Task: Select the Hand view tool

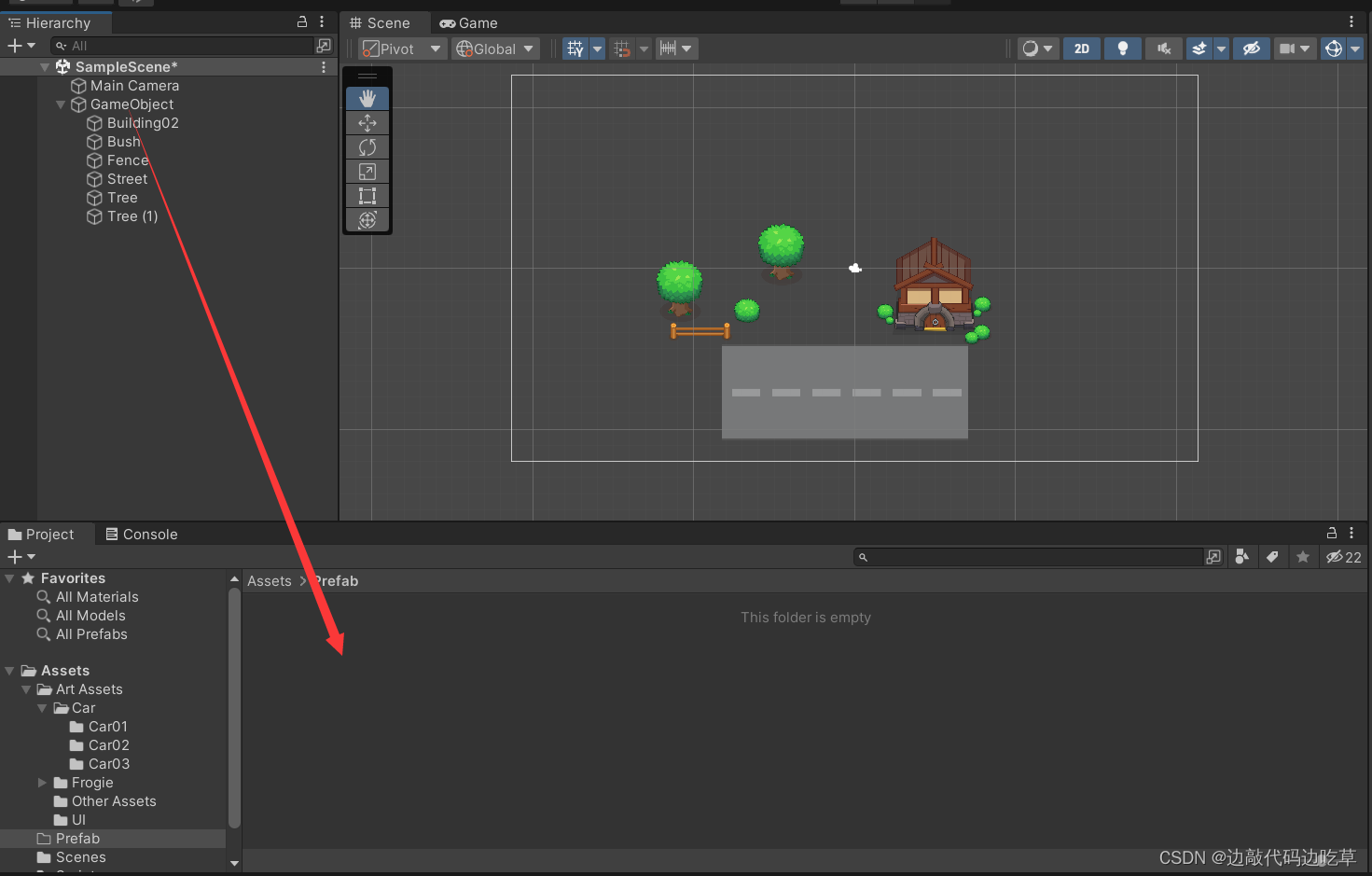Action: coord(367,98)
